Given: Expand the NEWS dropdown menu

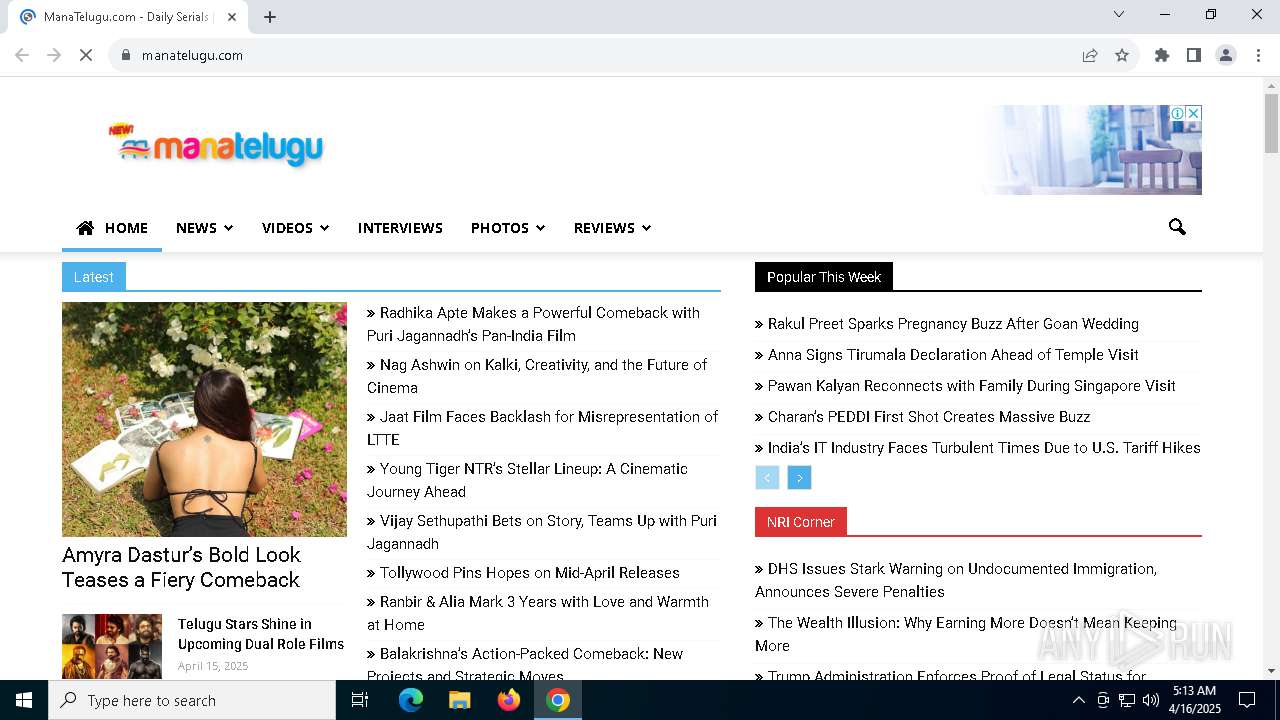Looking at the screenshot, I should (x=204, y=228).
